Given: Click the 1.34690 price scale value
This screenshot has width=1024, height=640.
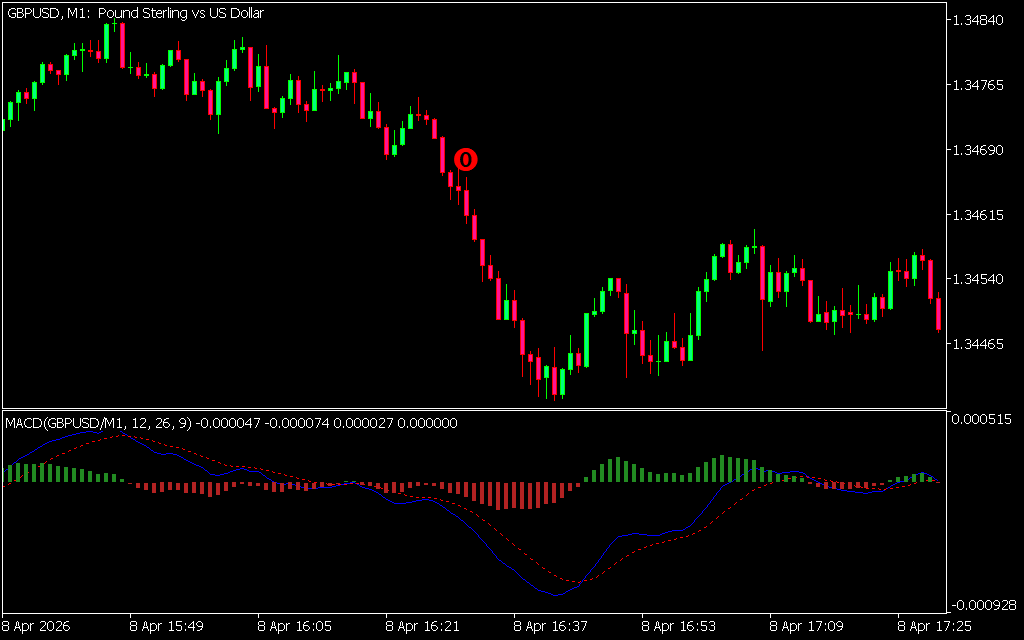Looking at the screenshot, I should [x=981, y=150].
